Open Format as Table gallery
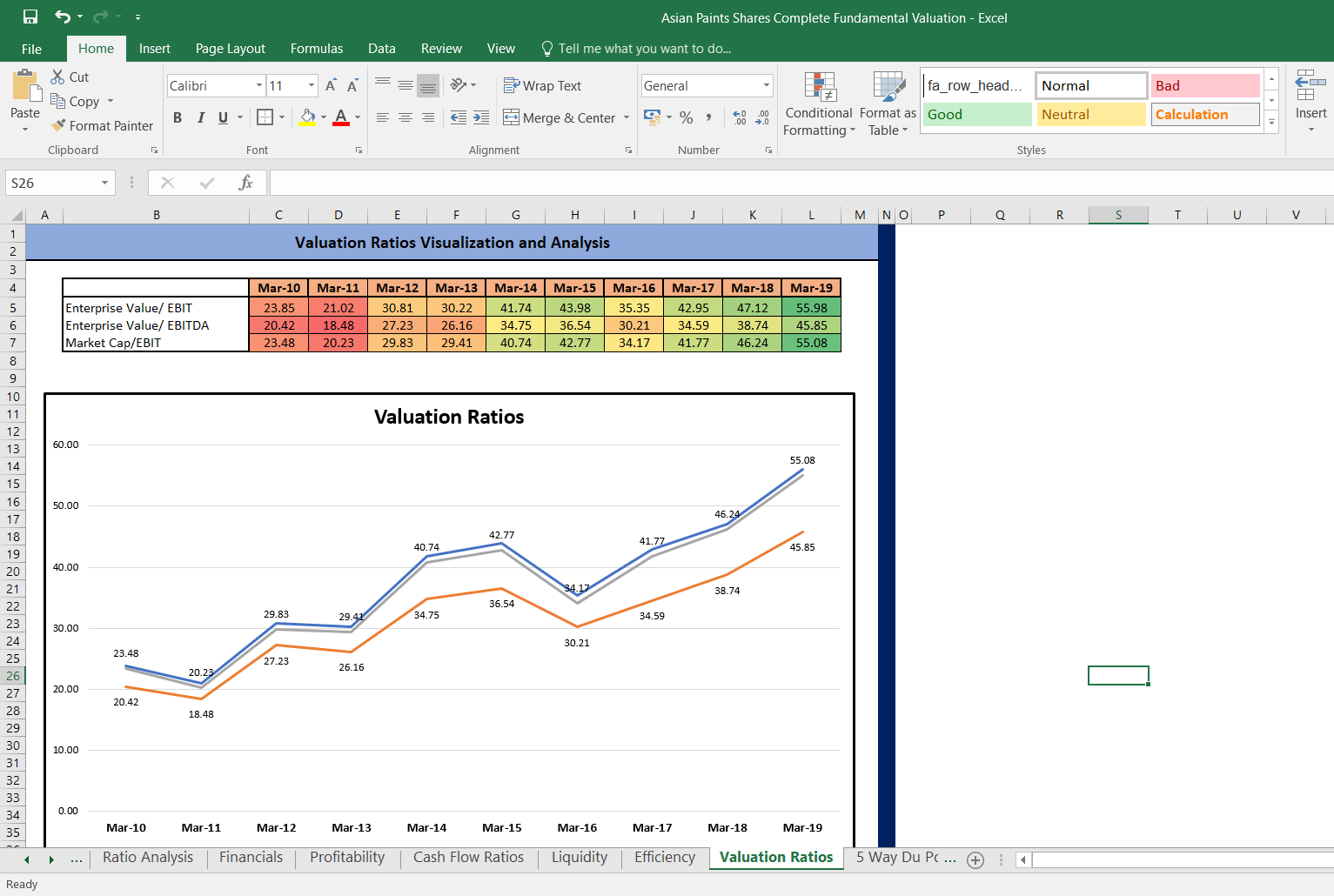The image size is (1334, 896). pyautogui.click(x=888, y=104)
